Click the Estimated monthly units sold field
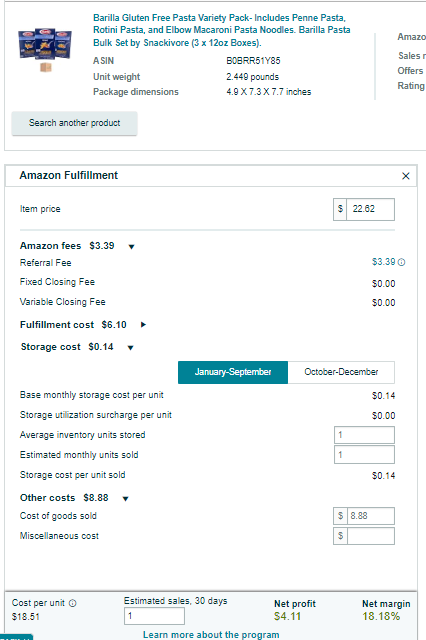Viewport: 426px width, 640px height. point(364,455)
